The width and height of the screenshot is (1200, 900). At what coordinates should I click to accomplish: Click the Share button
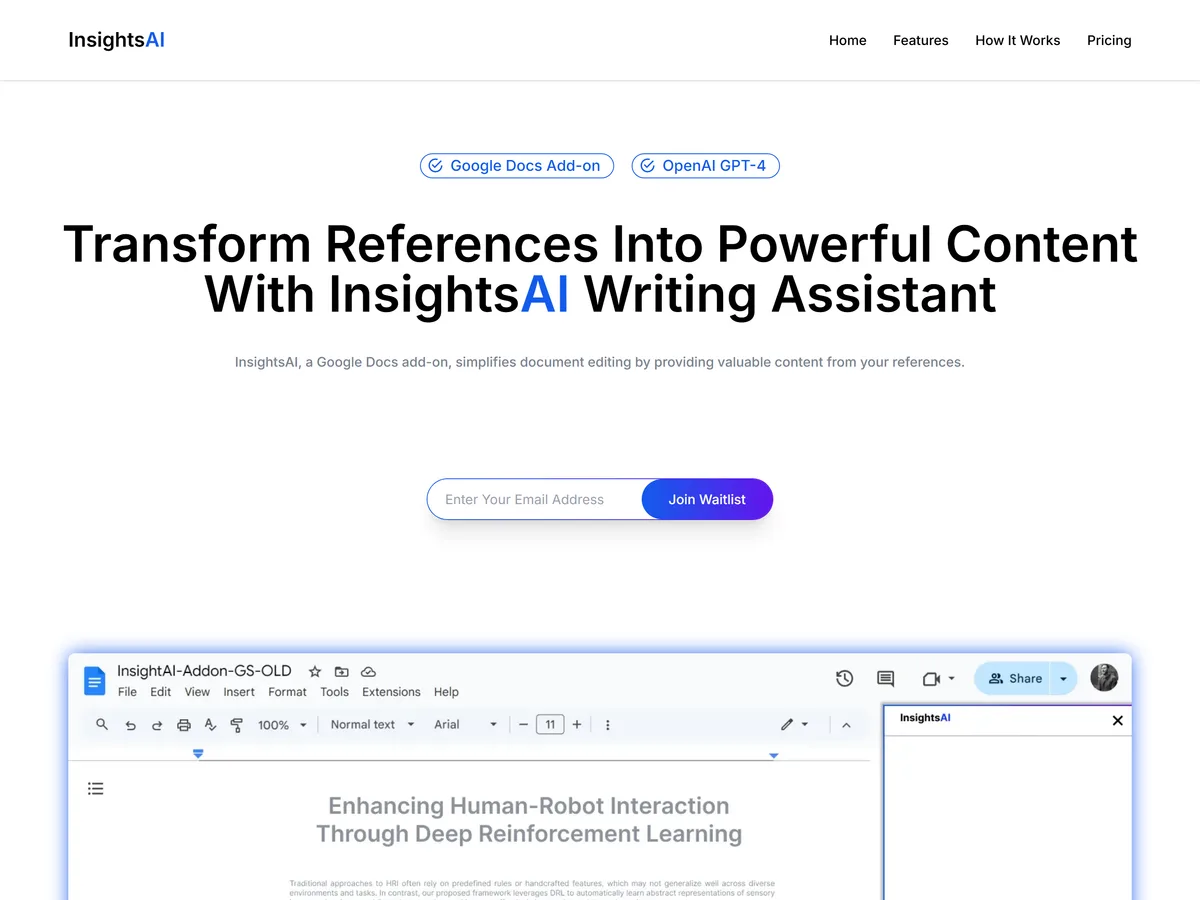tap(1012, 678)
